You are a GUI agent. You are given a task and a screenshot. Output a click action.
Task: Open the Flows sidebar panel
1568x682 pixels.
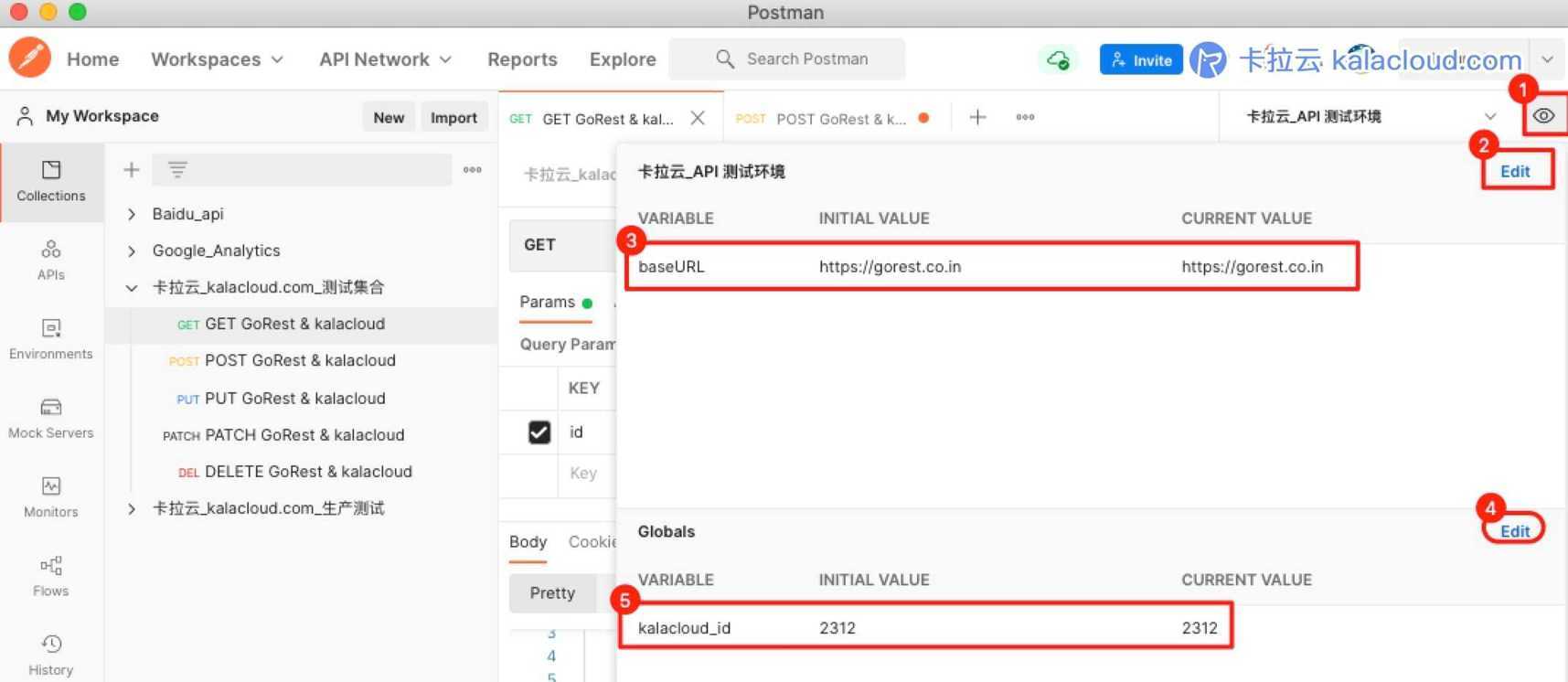[51, 576]
